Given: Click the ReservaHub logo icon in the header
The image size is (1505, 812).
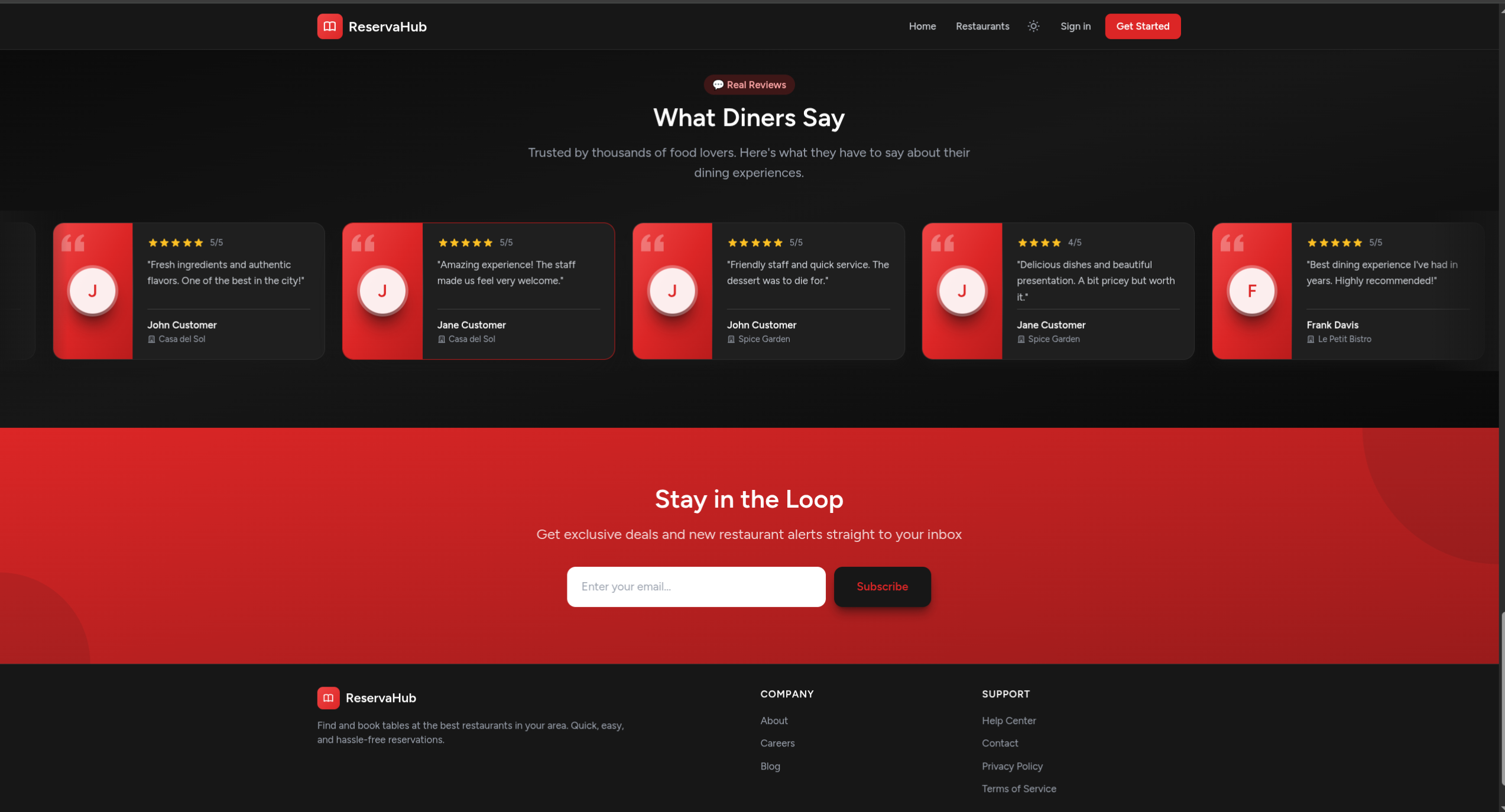Looking at the screenshot, I should click(x=329, y=26).
